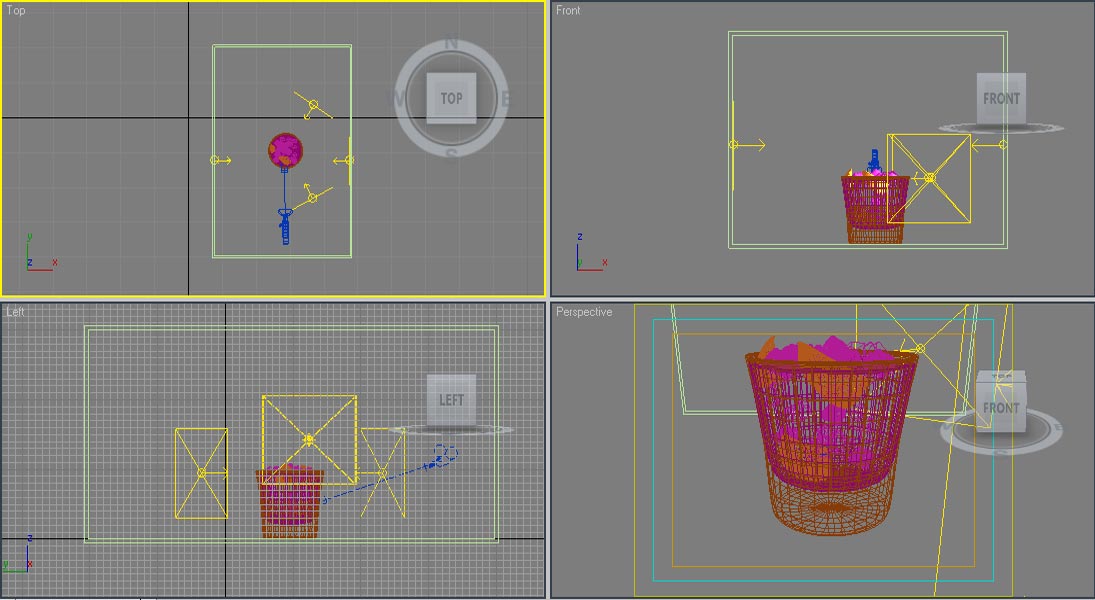Screen dimensions: 1095x600
Task: Open the Front viewport label menu
Action: (x=568, y=11)
